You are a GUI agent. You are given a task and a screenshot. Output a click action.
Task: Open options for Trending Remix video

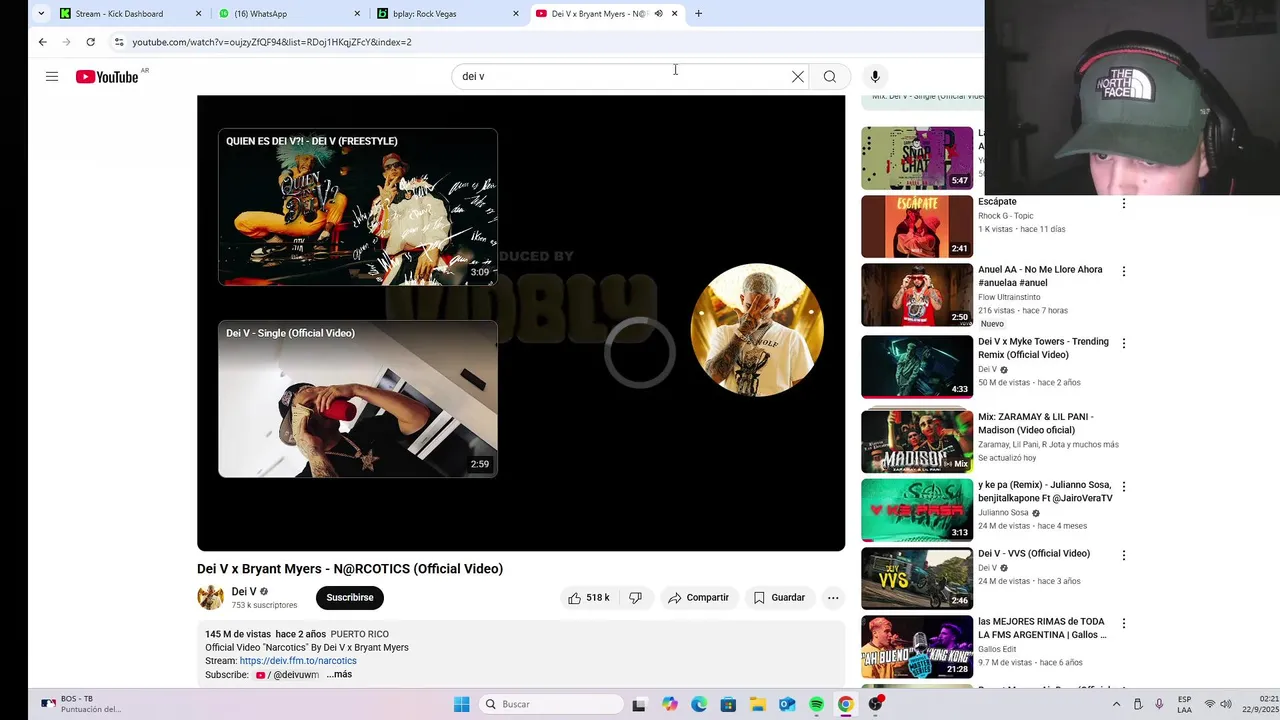point(1124,343)
